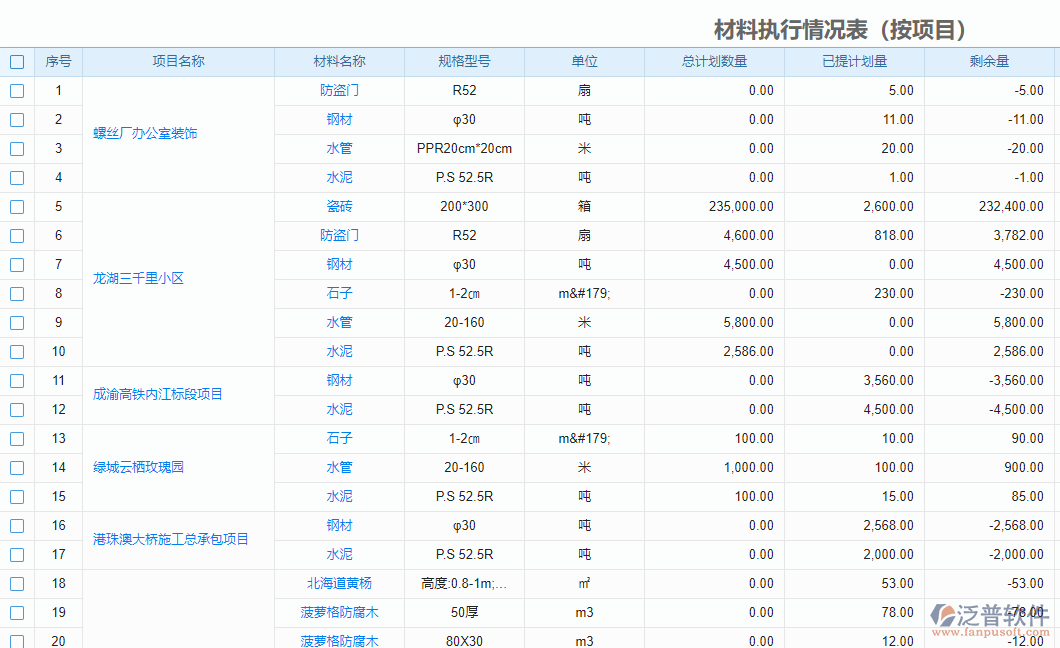
Task: Open the 北海道黄杨 material link
Action: pyautogui.click(x=339, y=583)
